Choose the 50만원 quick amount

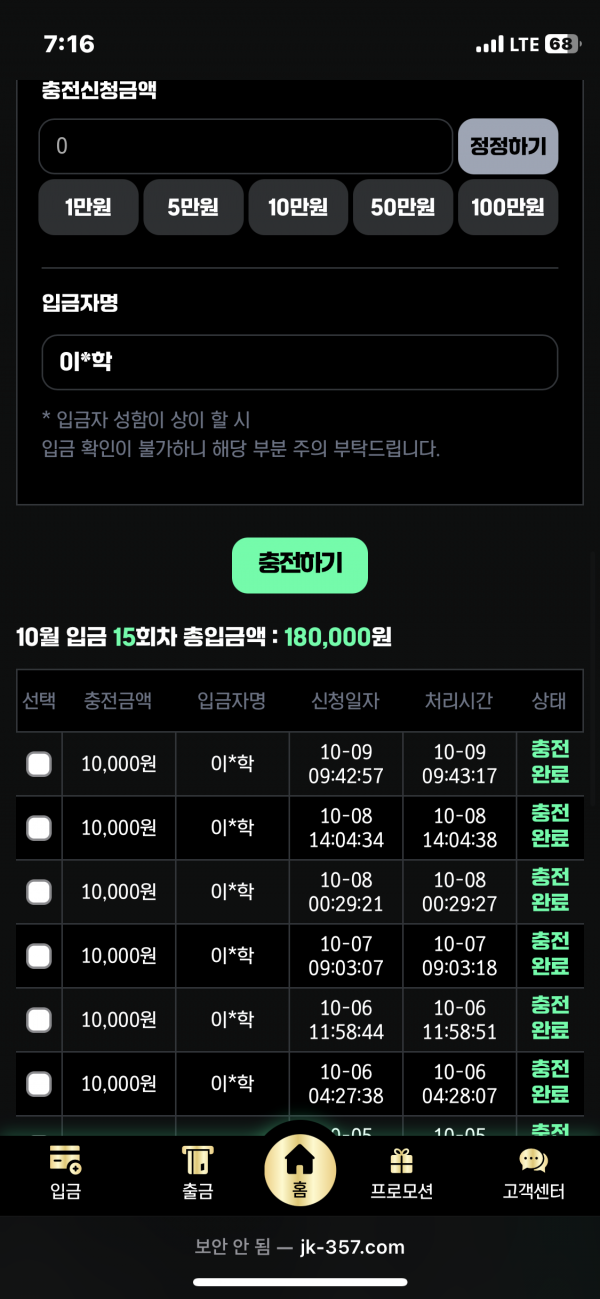coord(403,207)
